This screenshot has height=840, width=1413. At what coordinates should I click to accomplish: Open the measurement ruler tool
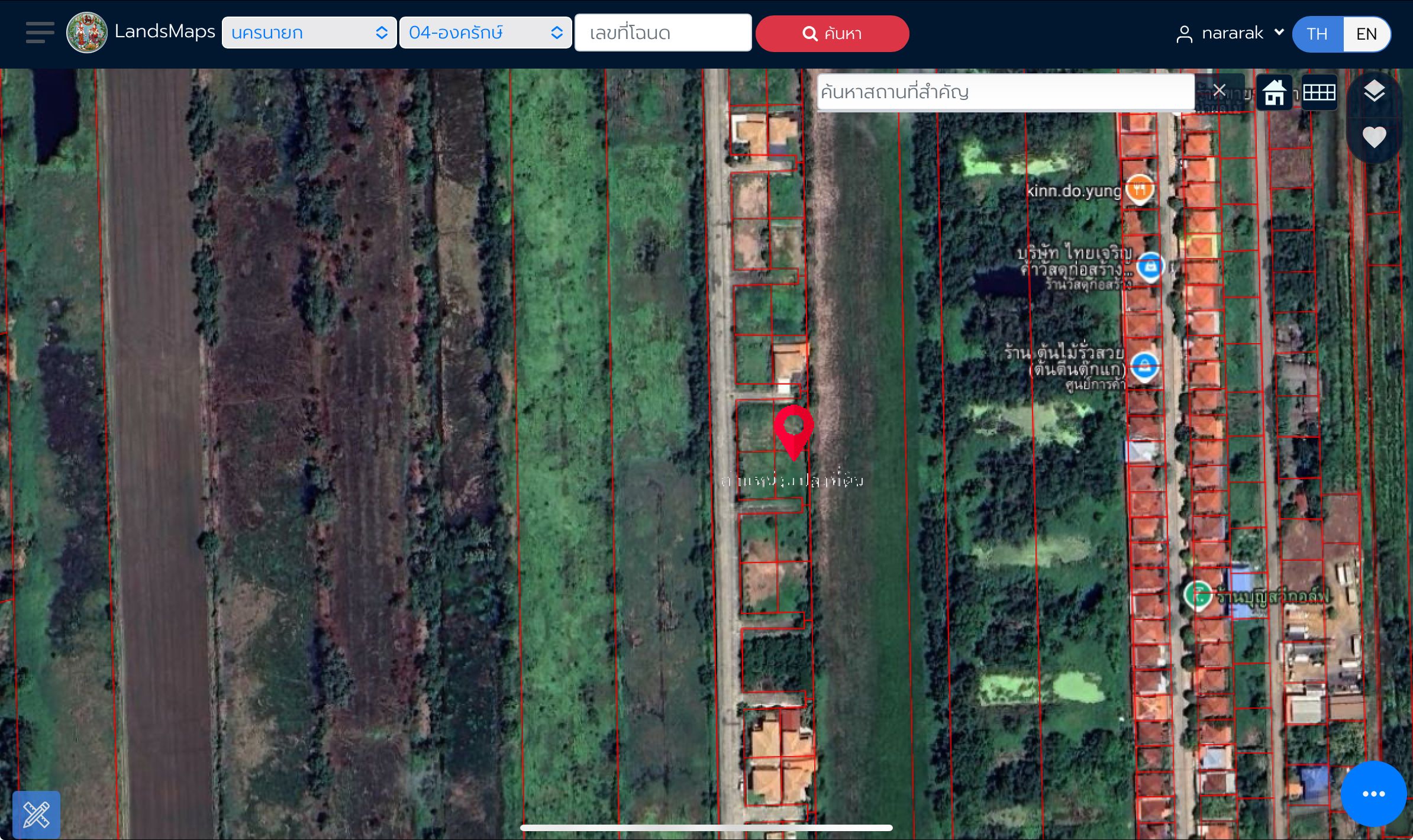[x=36, y=815]
